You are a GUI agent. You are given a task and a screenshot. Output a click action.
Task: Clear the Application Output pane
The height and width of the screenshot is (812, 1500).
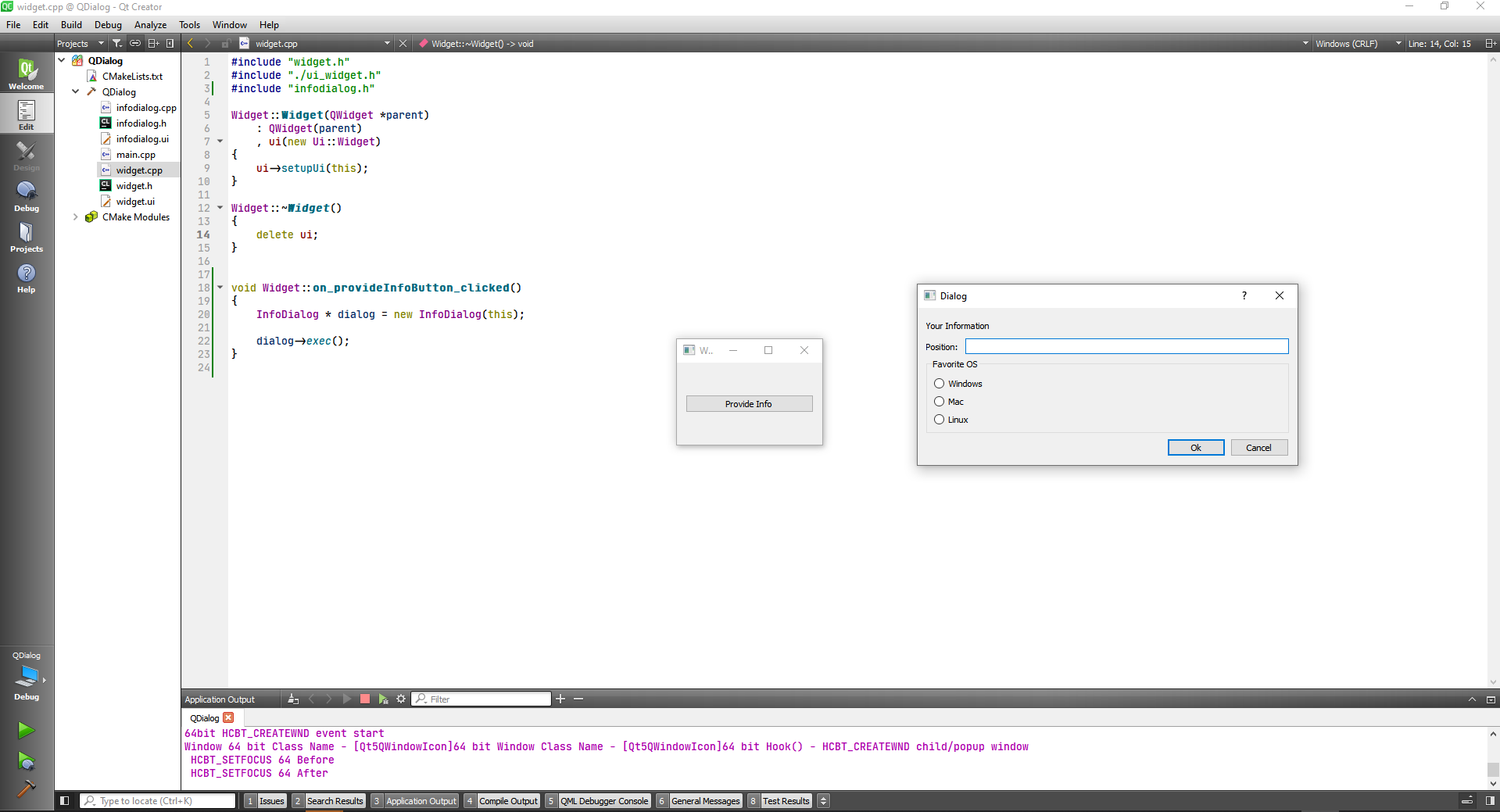[293, 699]
